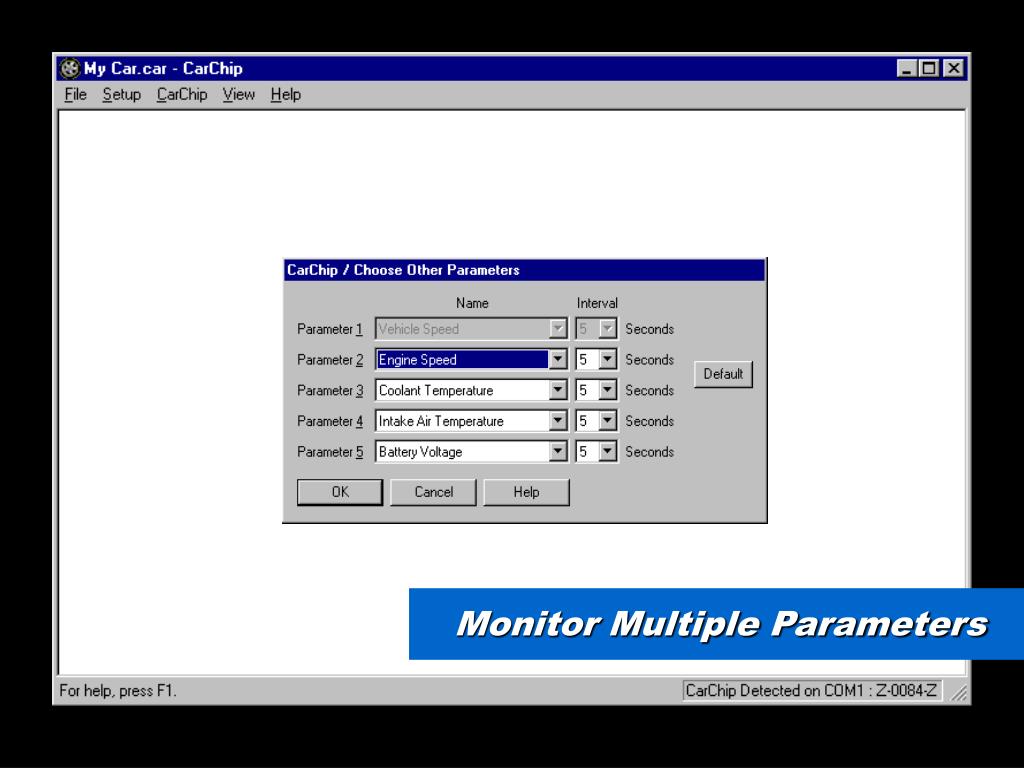Open the Setup menu
This screenshot has width=1024, height=768.
(x=121, y=95)
